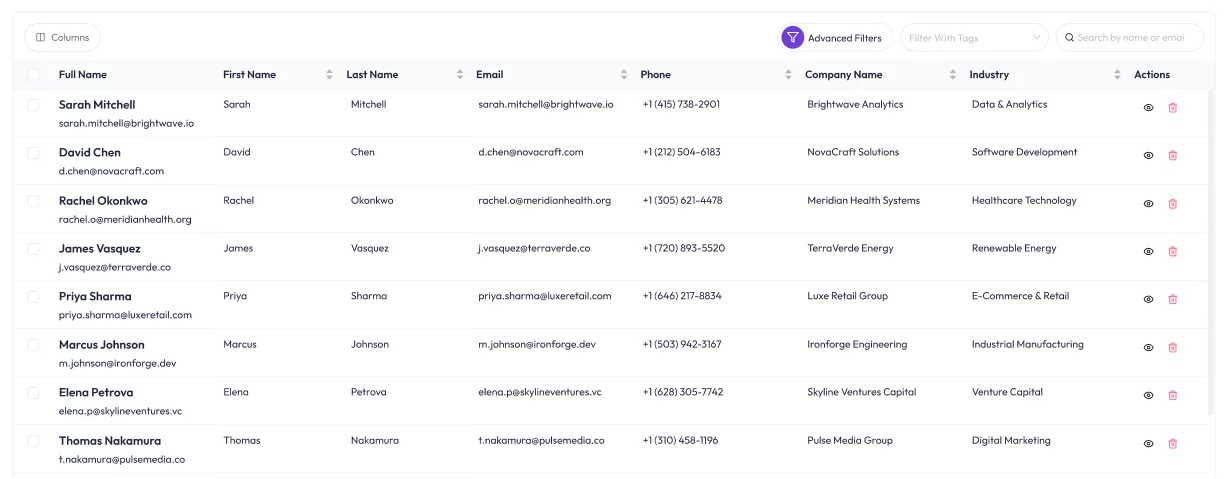Sort by Company Name using sort arrows

coord(953,75)
